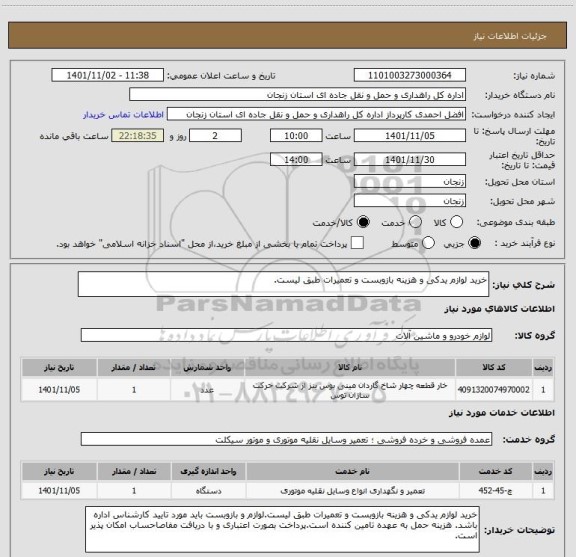Viewport: 576px width, 557px height.
Task: Click the request creator field افضل احمدی
Action: coord(316,115)
